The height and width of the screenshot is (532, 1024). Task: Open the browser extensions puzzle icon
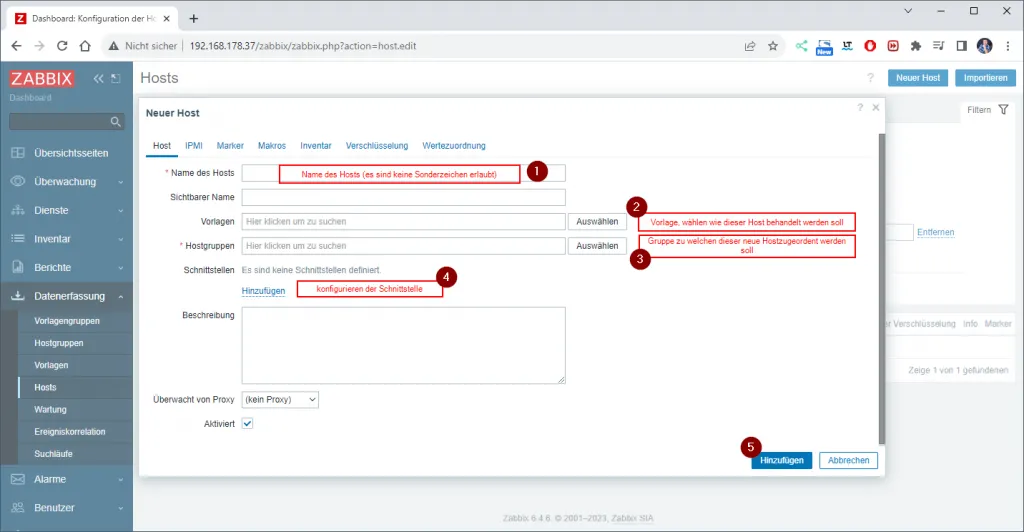915,46
